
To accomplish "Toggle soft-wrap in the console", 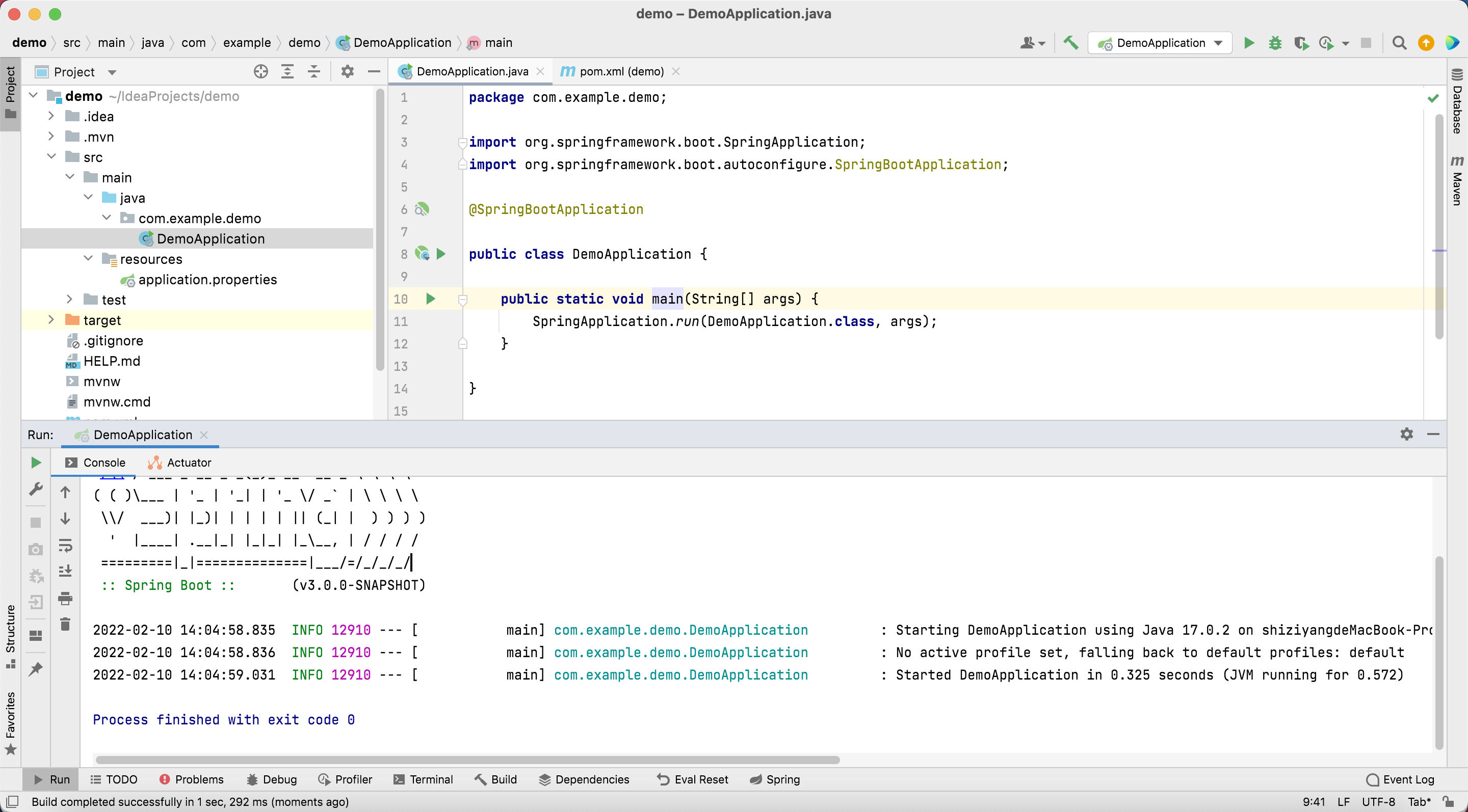I will tap(67, 546).
